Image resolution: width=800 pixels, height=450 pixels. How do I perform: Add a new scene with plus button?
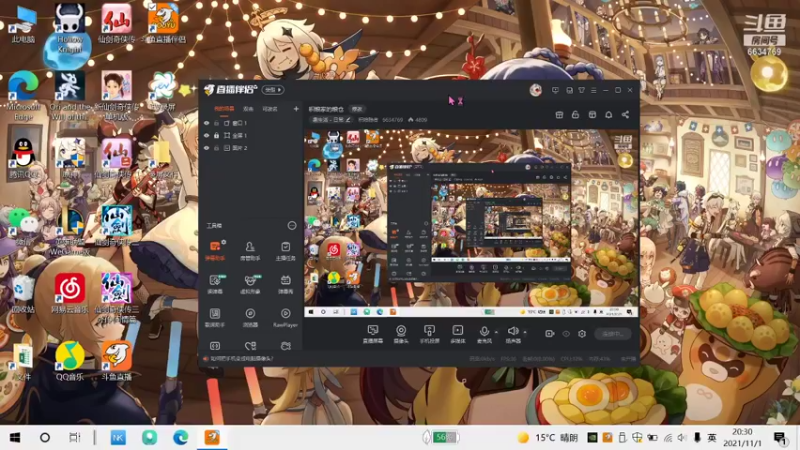pyautogui.click(x=296, y=109)
